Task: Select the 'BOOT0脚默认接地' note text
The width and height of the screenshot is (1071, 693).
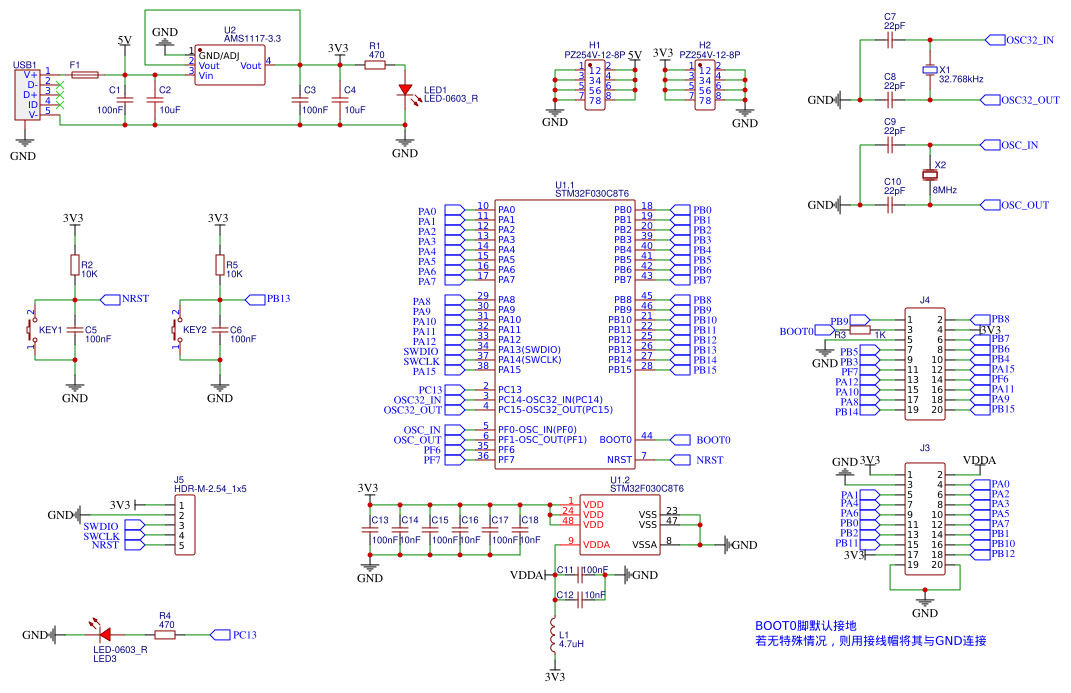Action: [805, 625]
